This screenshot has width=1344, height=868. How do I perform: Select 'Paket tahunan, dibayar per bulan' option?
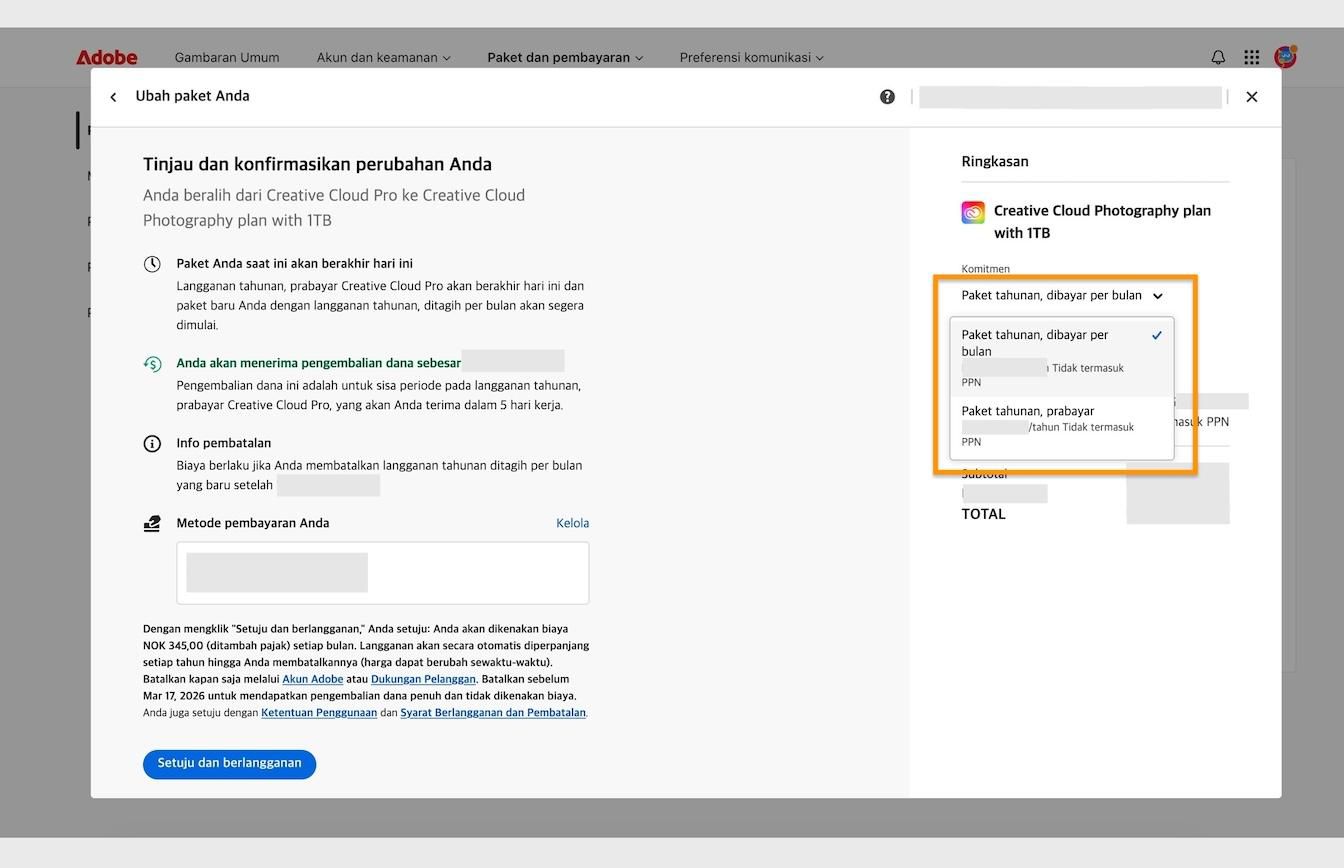pyautogui.click(x=1062, y=358)
